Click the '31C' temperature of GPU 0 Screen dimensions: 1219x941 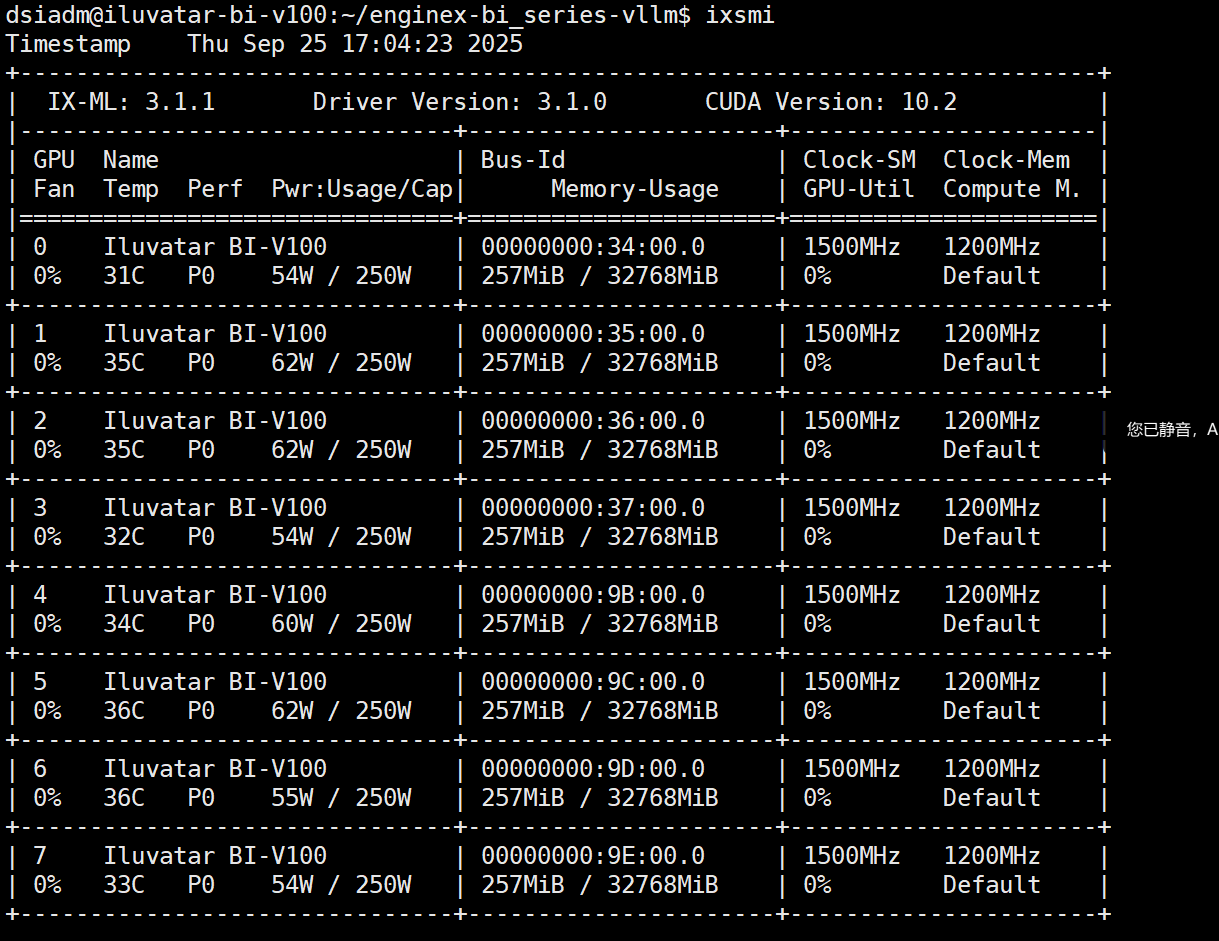tap(124, 276)
